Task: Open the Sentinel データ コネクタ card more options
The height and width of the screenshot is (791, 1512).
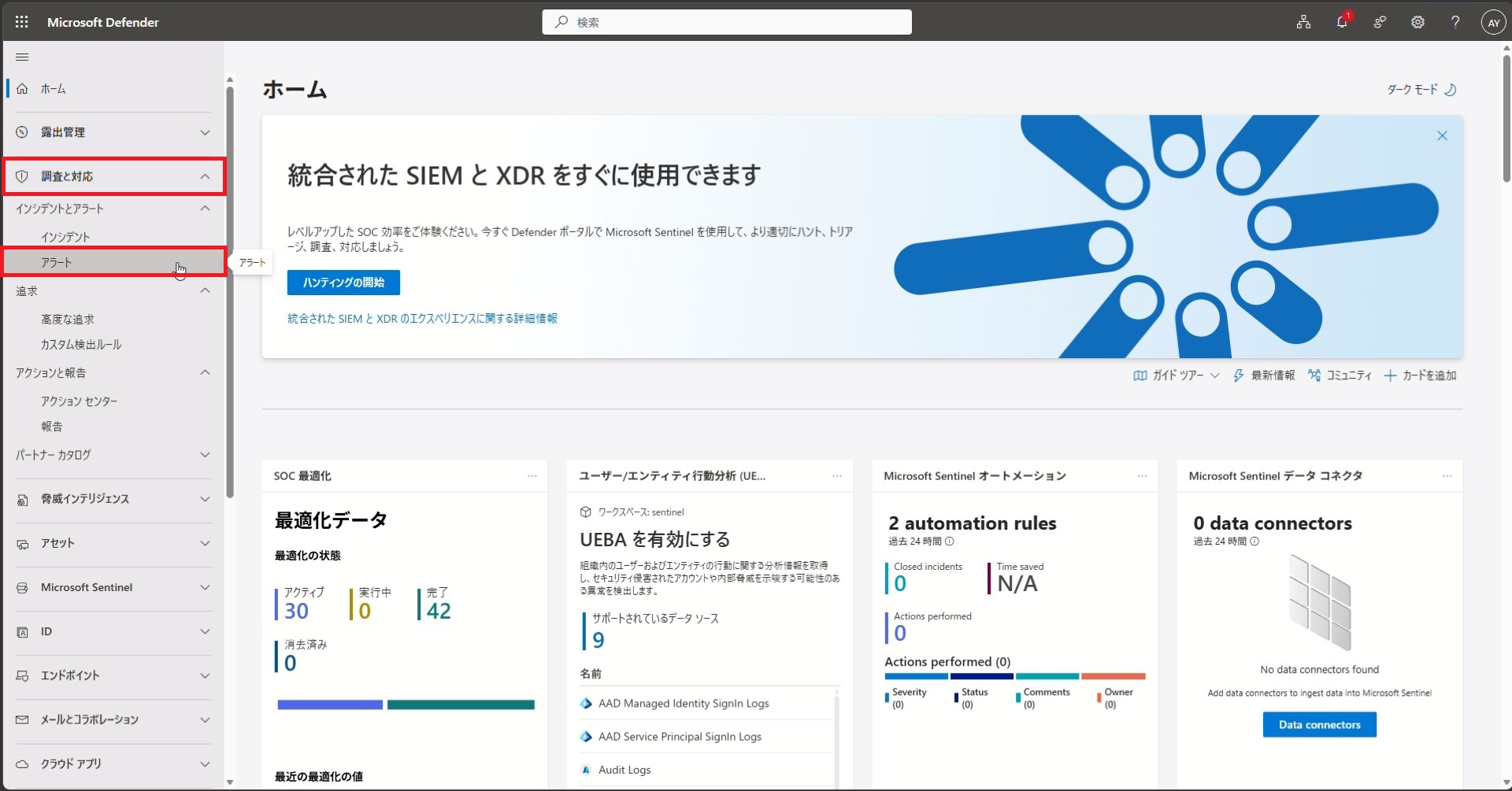Action: click(x=1447, y=476)
